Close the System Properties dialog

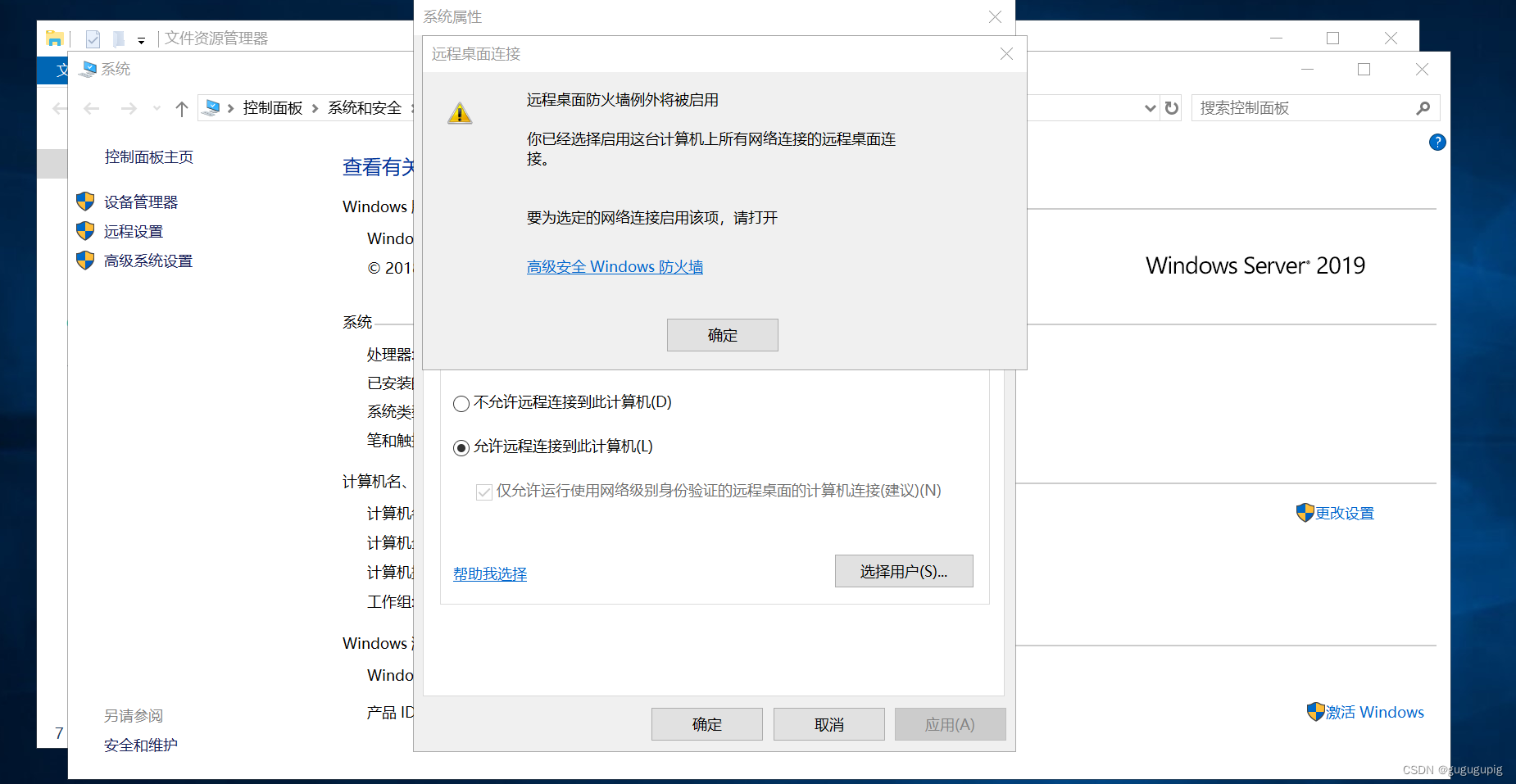point(995,17)
